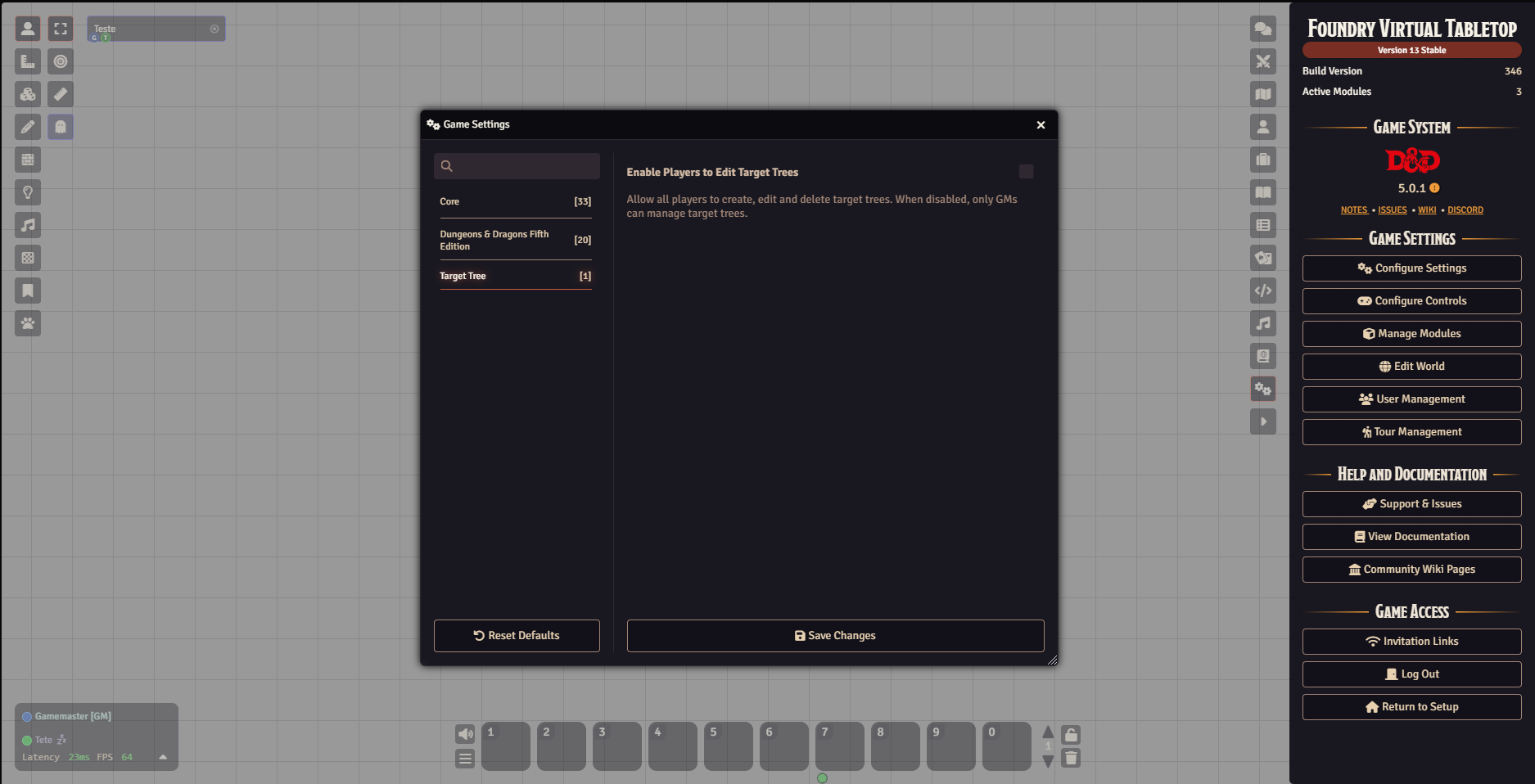Viewport: 1535px width, 784px height.
Task: Click the Edit World button
Action: 1411,367
